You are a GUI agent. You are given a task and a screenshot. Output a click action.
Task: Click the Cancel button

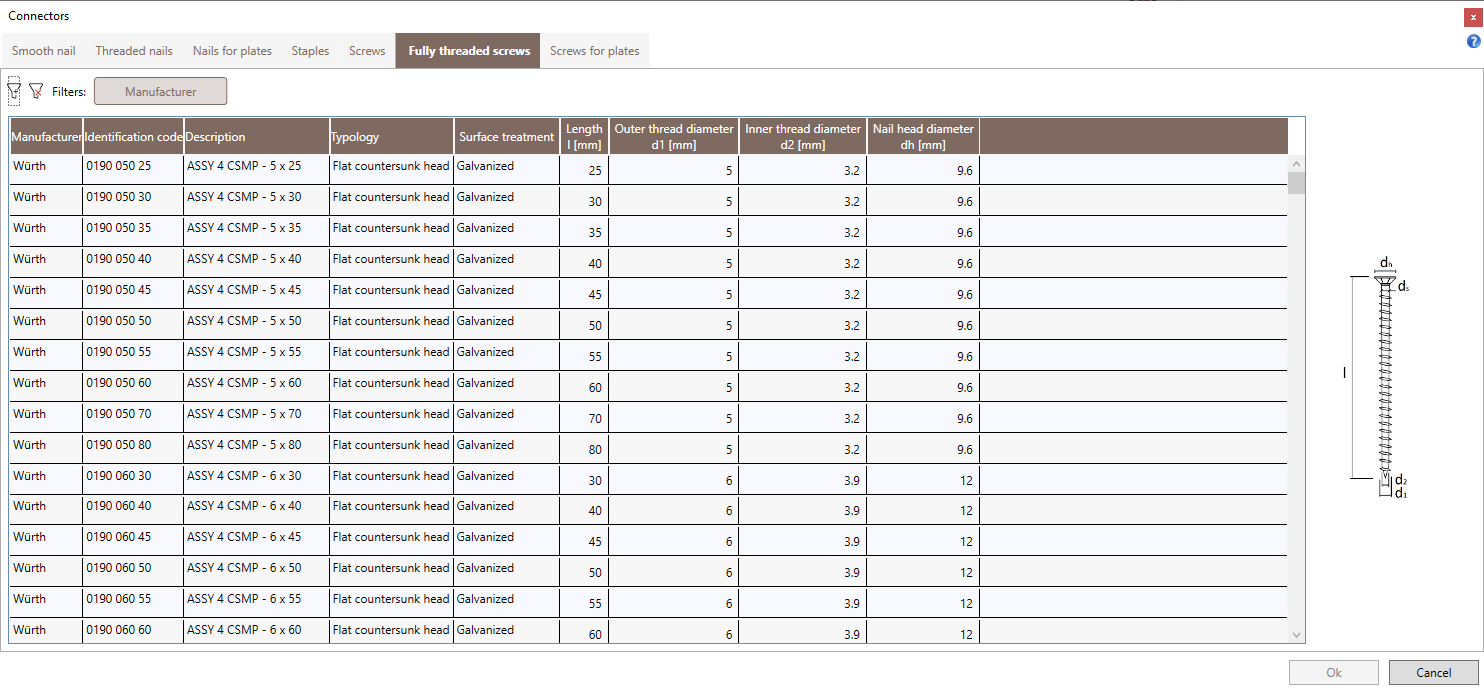tap(1434, 673)
